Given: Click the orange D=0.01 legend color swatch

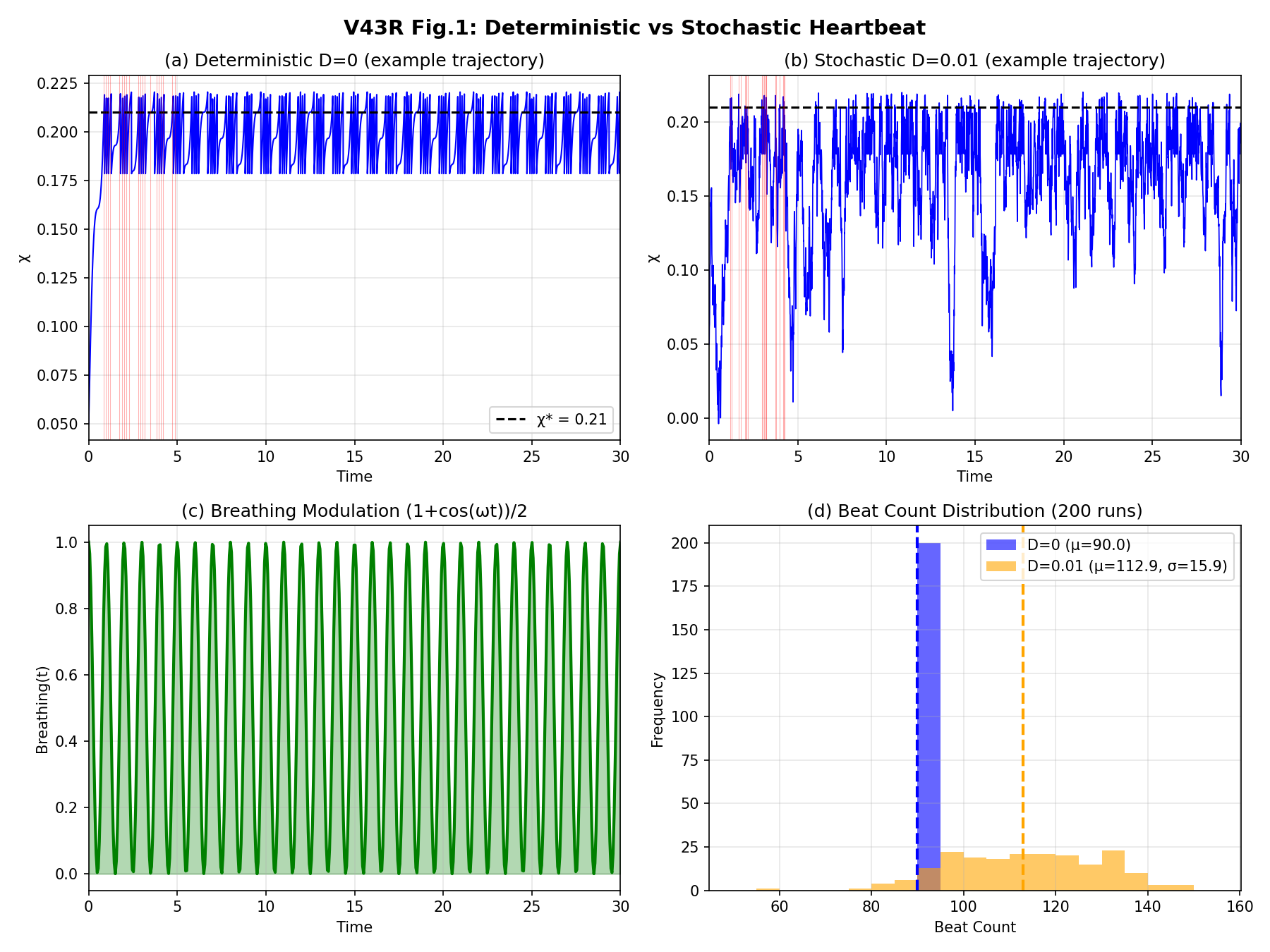Looking at the screenshot, I should tap(1001, 566).
